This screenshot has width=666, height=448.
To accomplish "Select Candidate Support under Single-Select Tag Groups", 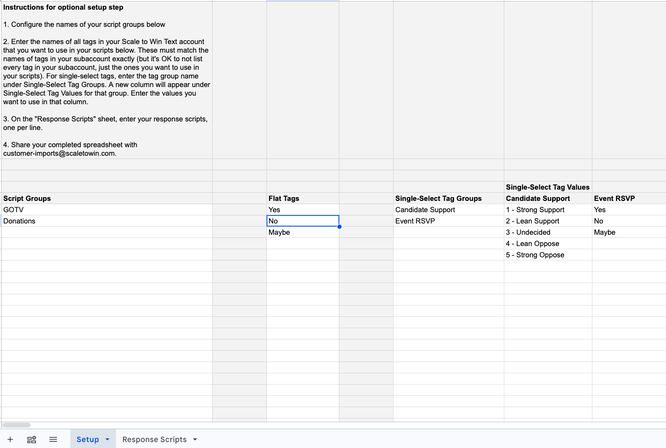I will pyautogui.click(x=449, y=210).
